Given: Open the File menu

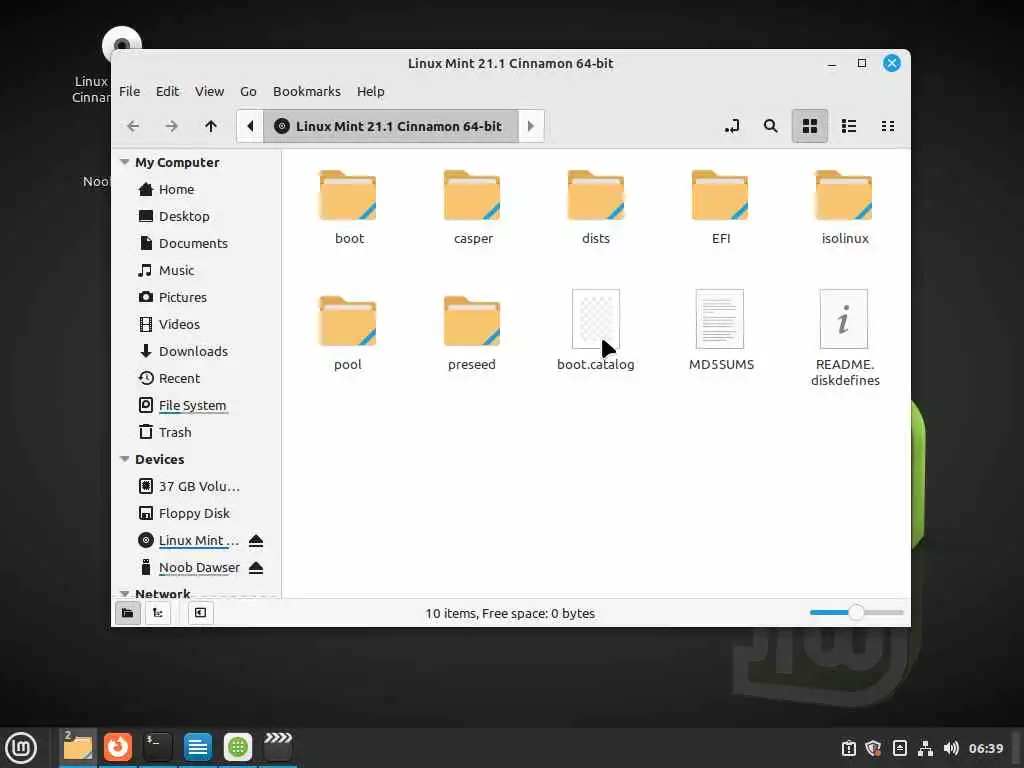Looking at the screenshot, I should coord(129,91).
